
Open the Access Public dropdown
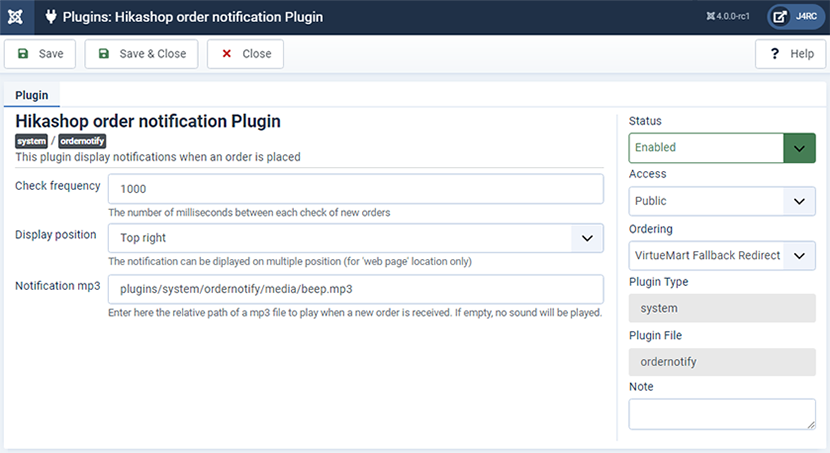(x=722, y=201)
